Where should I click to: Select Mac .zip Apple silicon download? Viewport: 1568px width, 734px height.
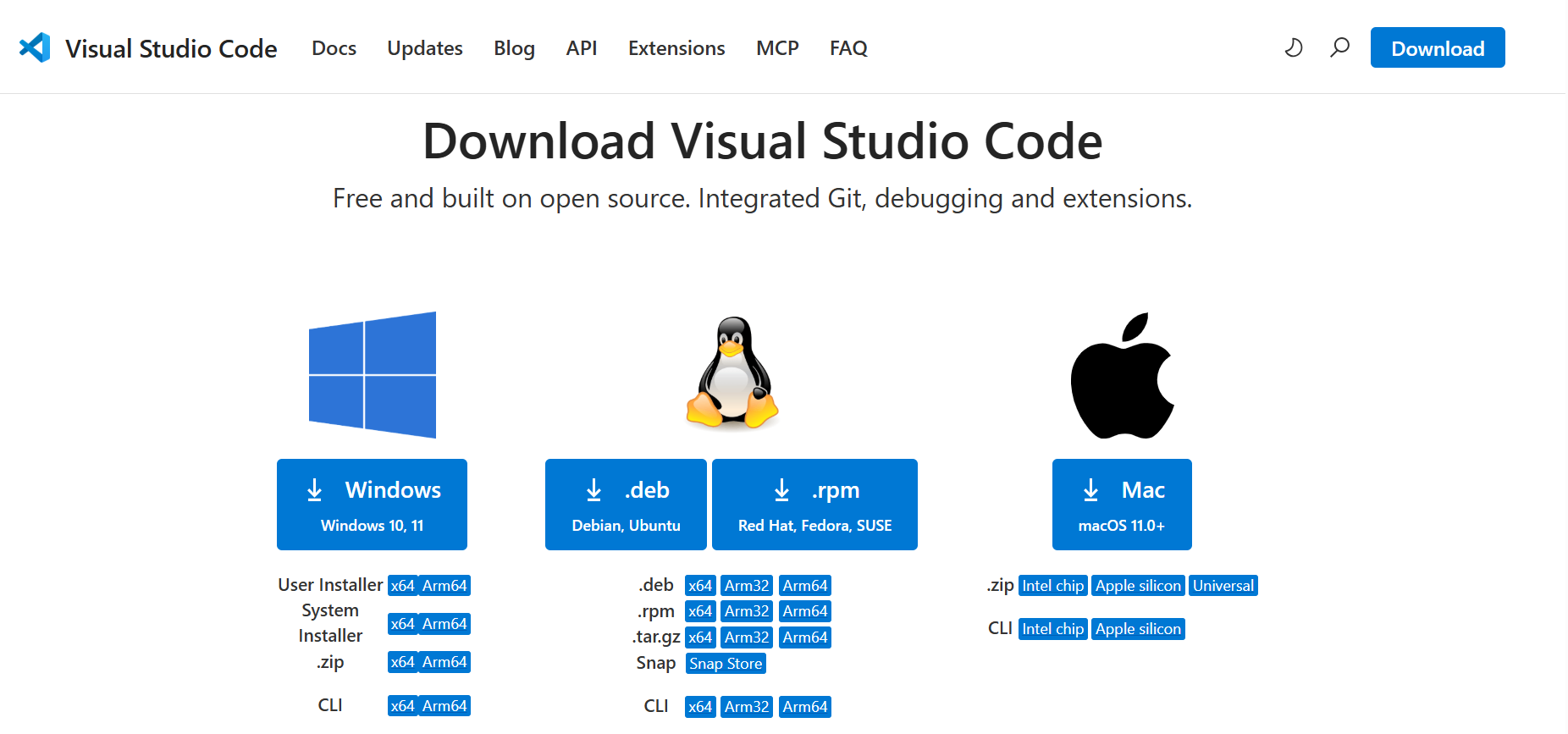[x=1138, y=586]
